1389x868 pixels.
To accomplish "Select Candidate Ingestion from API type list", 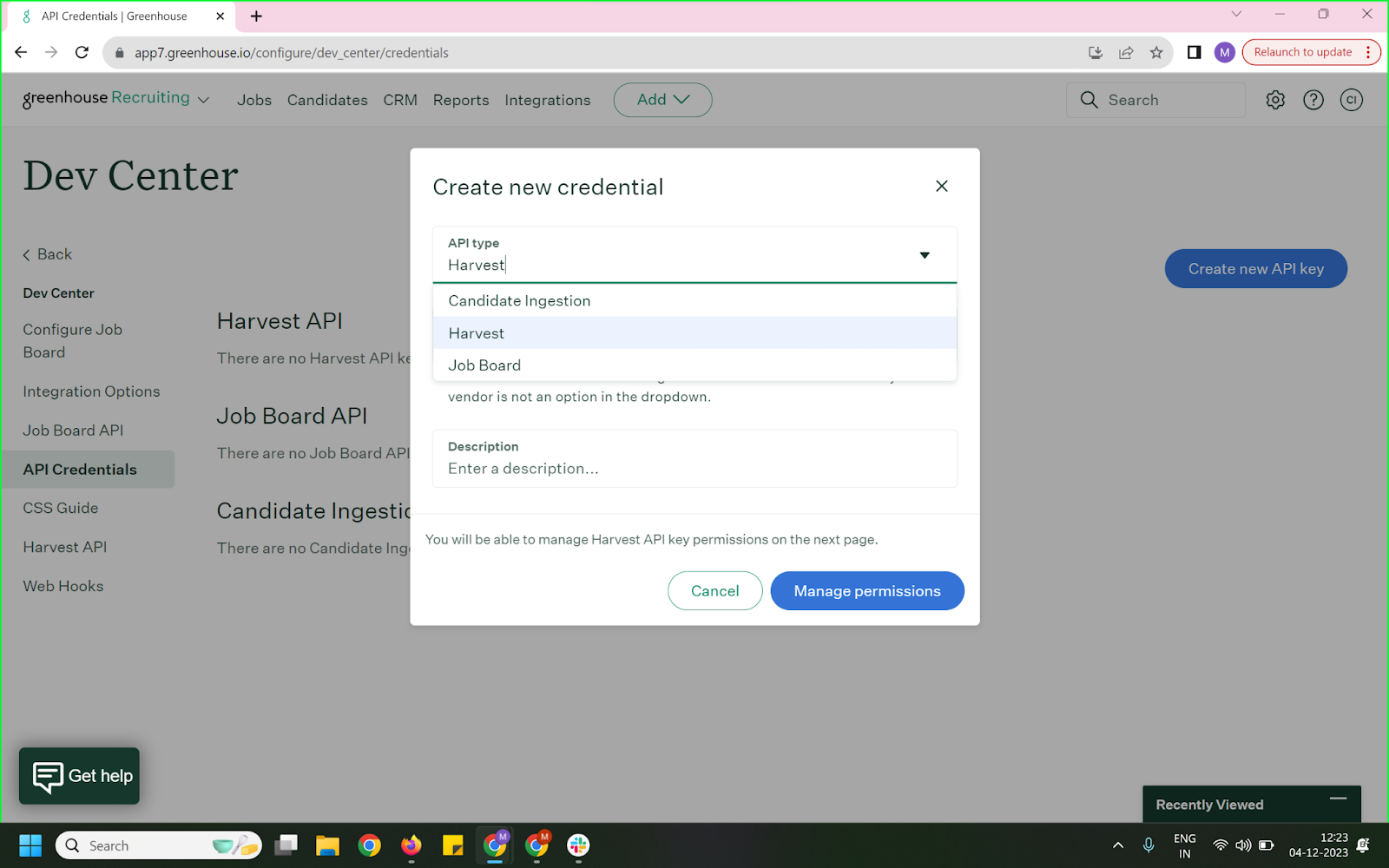I will [694, 301].
